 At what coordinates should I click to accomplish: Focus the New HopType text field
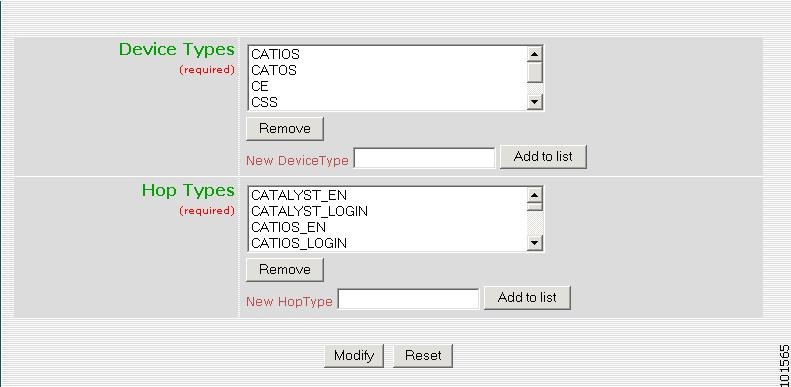pos(408,299)
